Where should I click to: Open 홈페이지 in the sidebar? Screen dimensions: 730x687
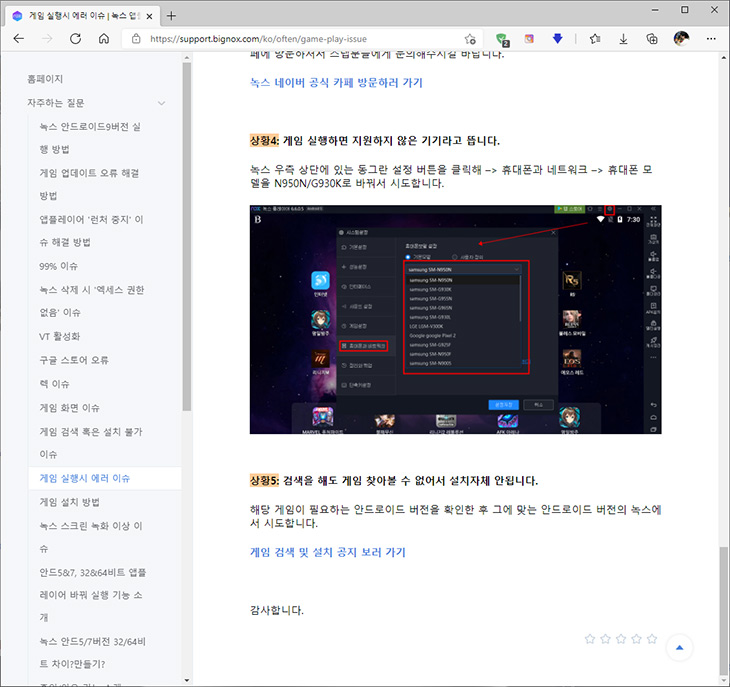(45, 79)
